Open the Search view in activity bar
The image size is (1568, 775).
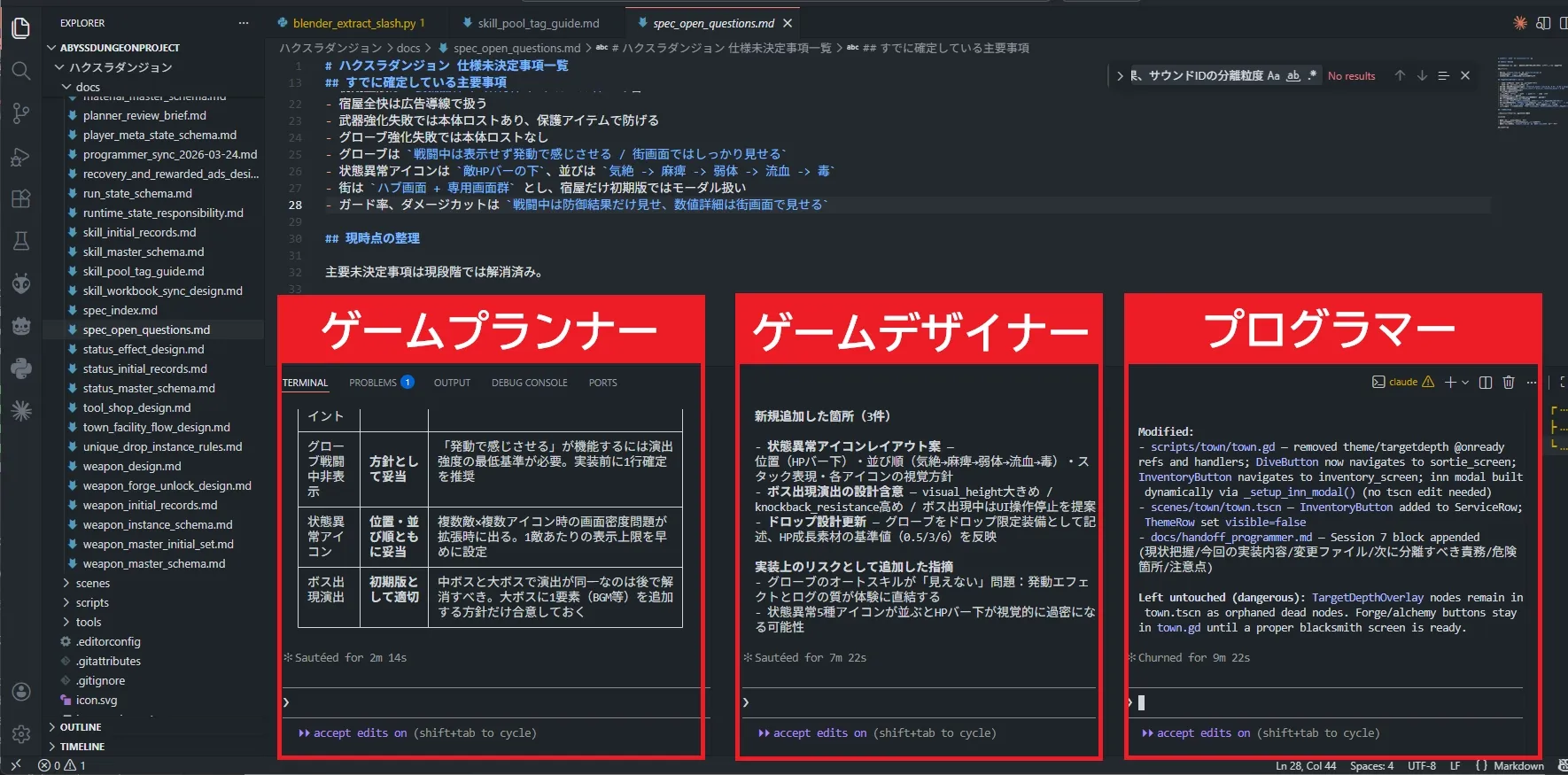point(21,71)
